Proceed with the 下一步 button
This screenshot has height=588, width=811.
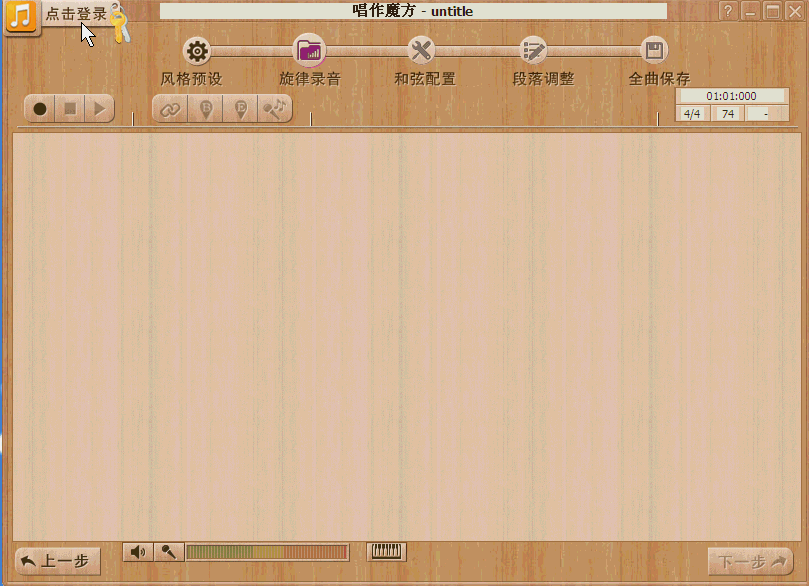pyautogui.click(x=750, y=561)
